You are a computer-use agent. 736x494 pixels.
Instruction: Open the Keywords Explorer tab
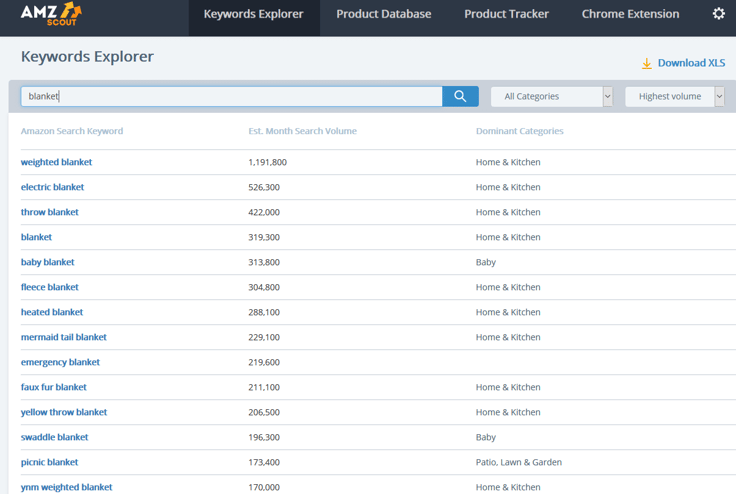click(253, 14)
